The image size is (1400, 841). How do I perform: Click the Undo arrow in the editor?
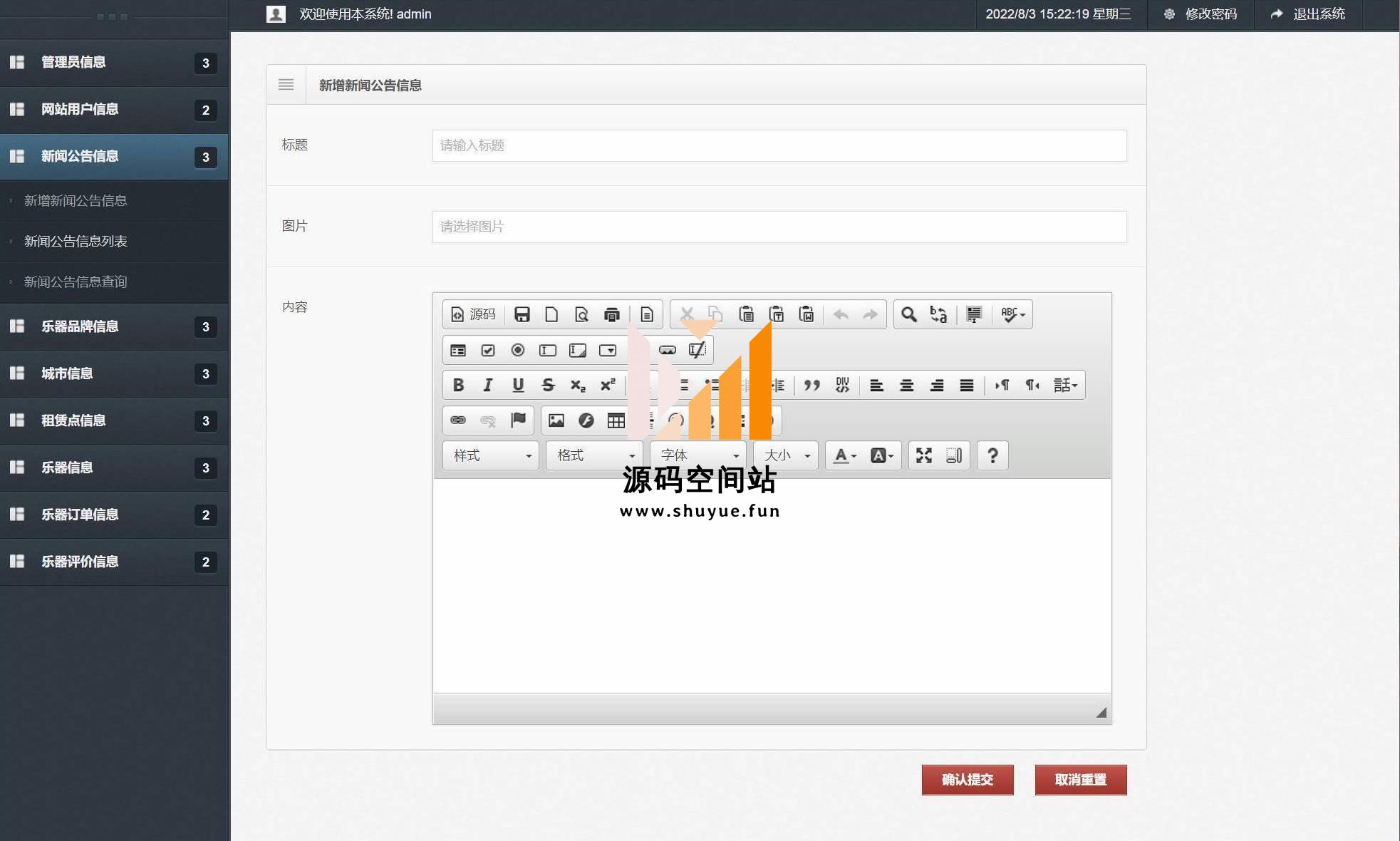click(841, 314)
